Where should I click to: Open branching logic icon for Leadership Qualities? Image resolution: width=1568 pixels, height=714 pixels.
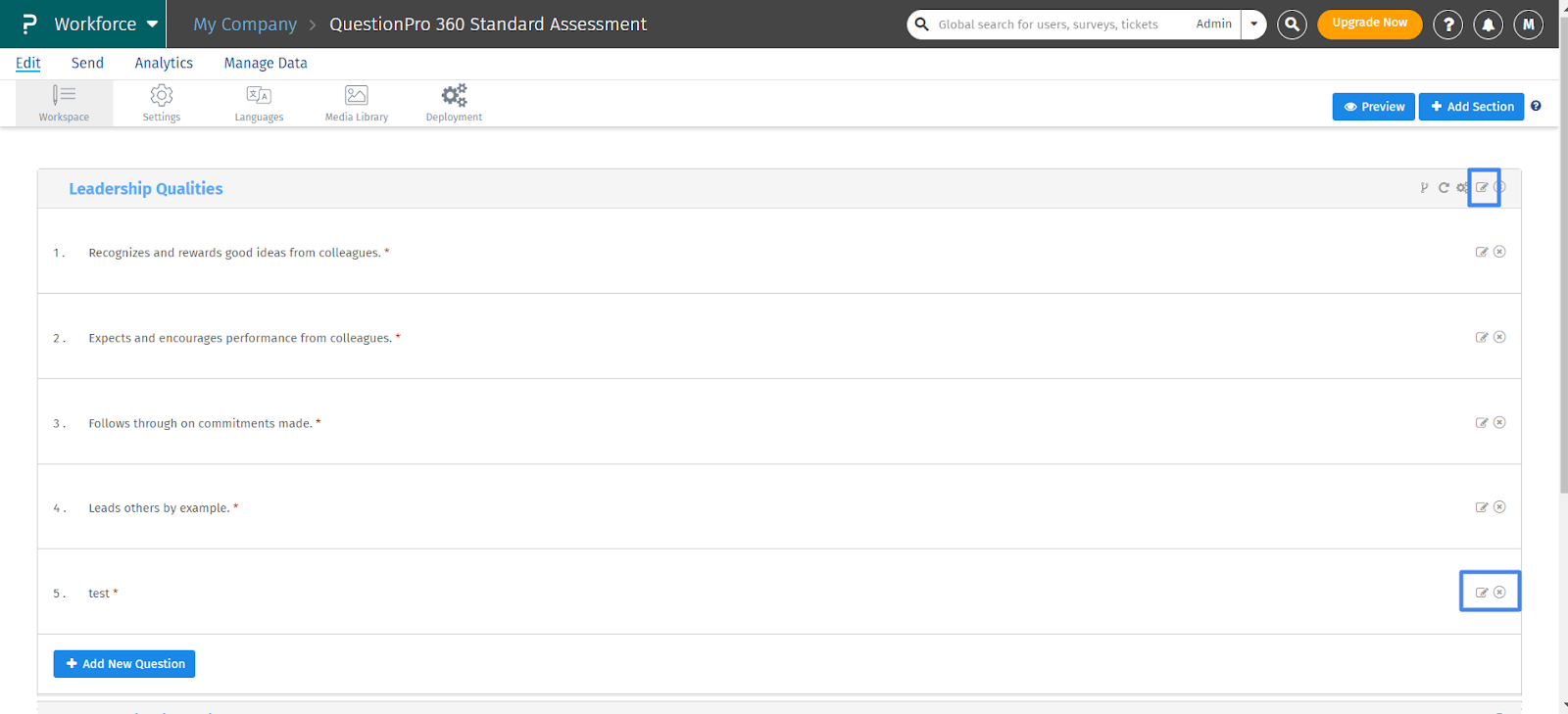[1424, 188]
